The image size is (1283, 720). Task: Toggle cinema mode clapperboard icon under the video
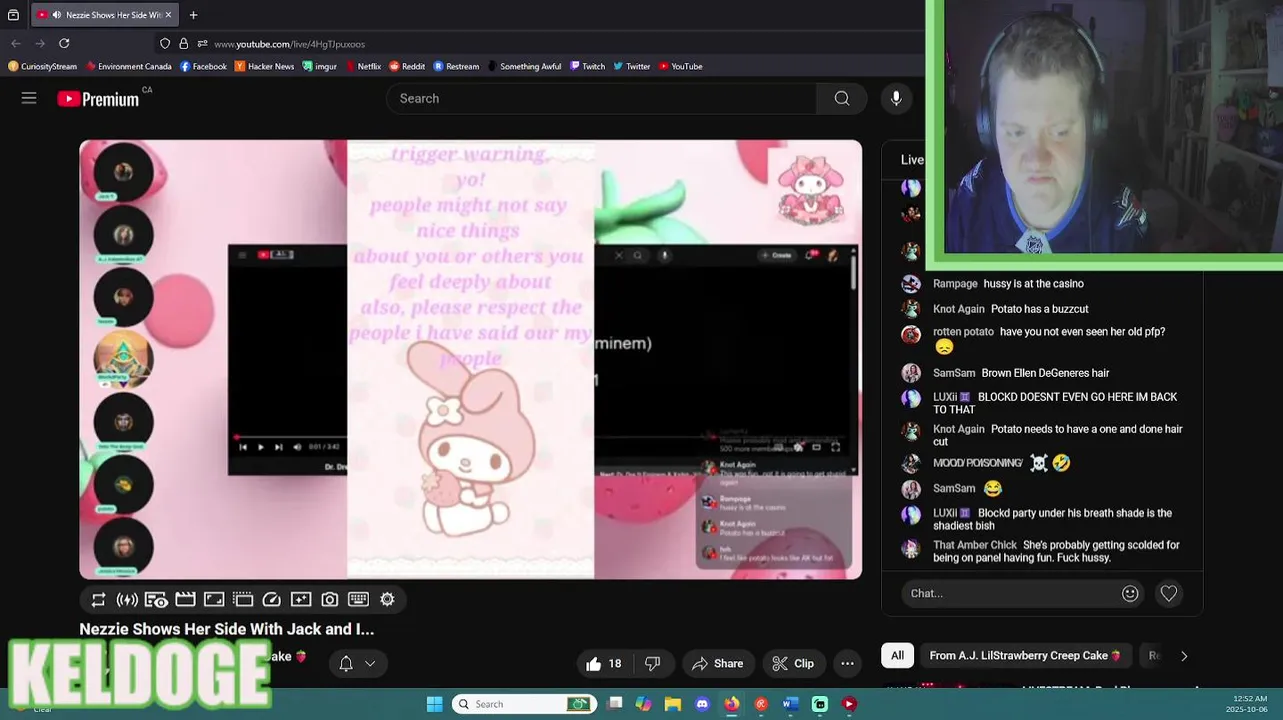185,599
